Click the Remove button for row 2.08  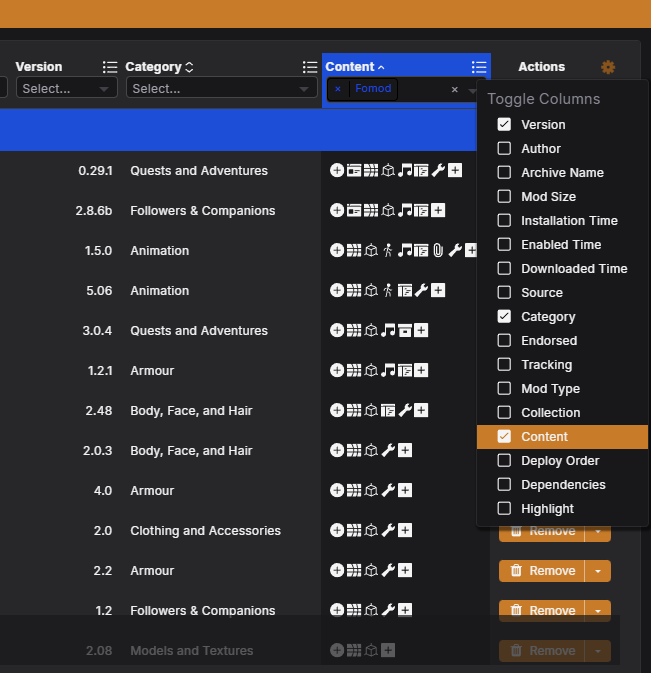(x=542, y=651)
